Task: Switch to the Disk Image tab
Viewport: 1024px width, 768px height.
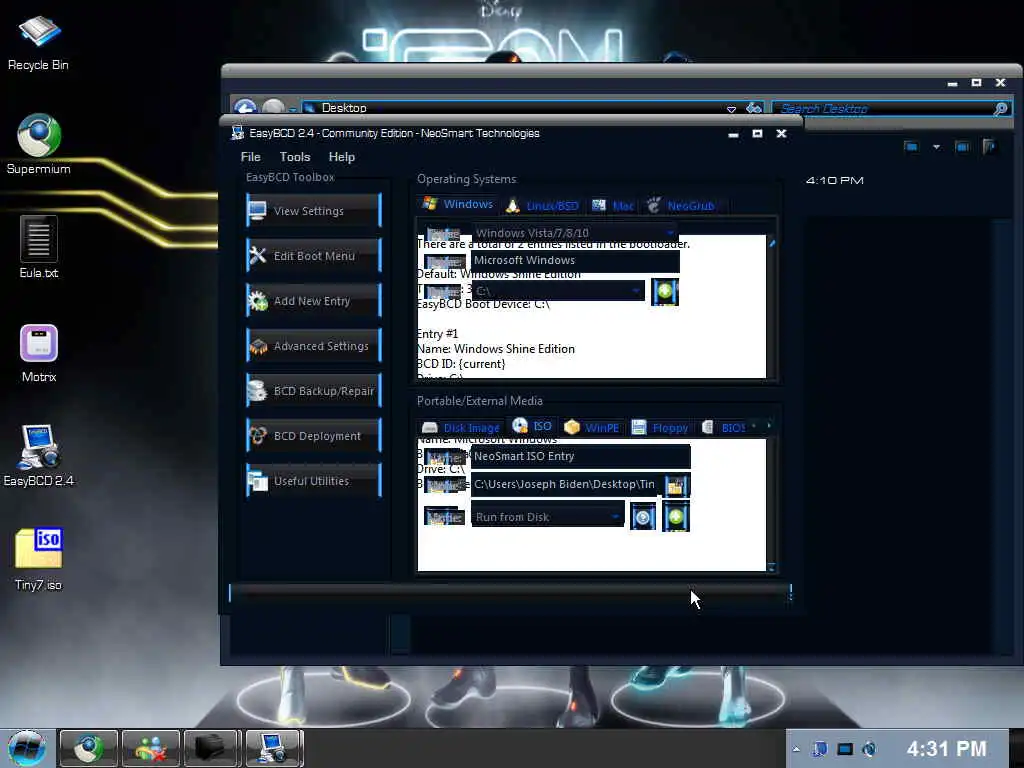Action: [x=460, y=428]
